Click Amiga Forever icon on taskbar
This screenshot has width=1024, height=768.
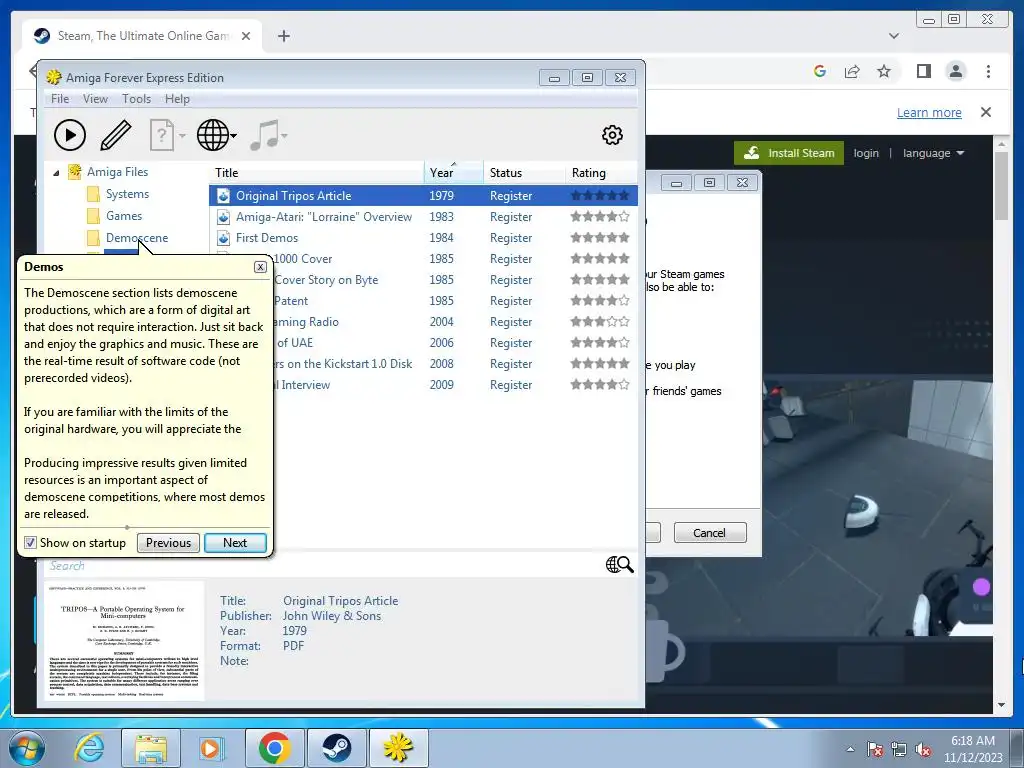398,748
